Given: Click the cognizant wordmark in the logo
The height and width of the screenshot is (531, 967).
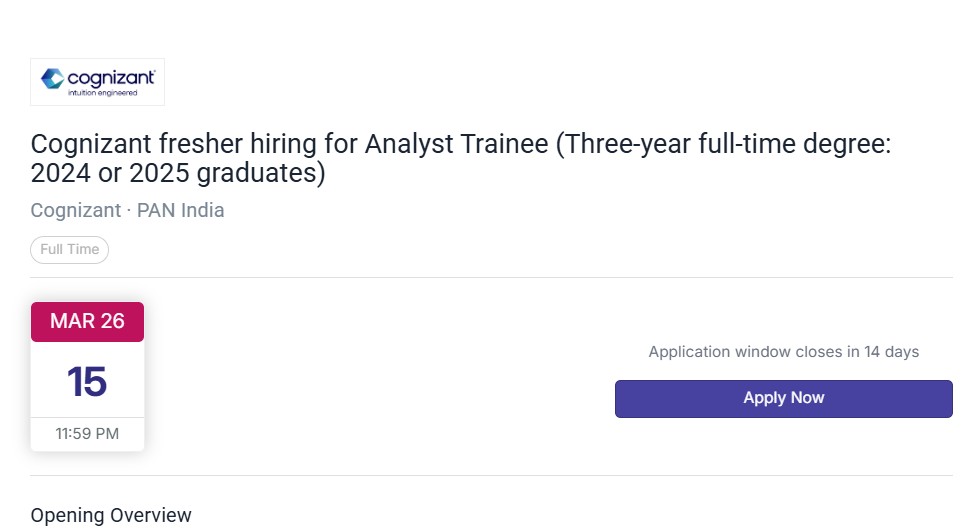Looking at the screenshot, I should (x=111, y=77).
